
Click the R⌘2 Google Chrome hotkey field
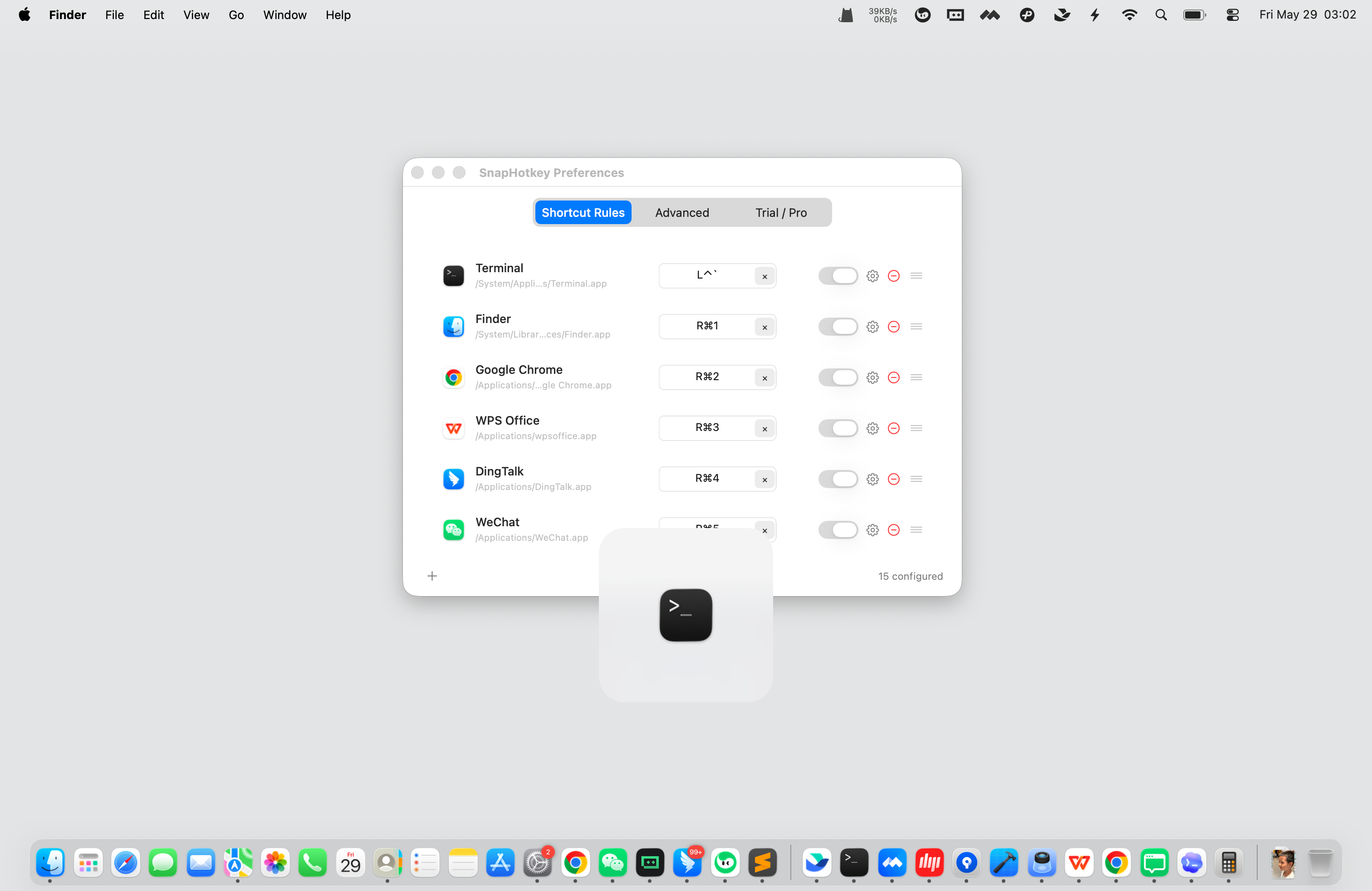pos(717,377)
